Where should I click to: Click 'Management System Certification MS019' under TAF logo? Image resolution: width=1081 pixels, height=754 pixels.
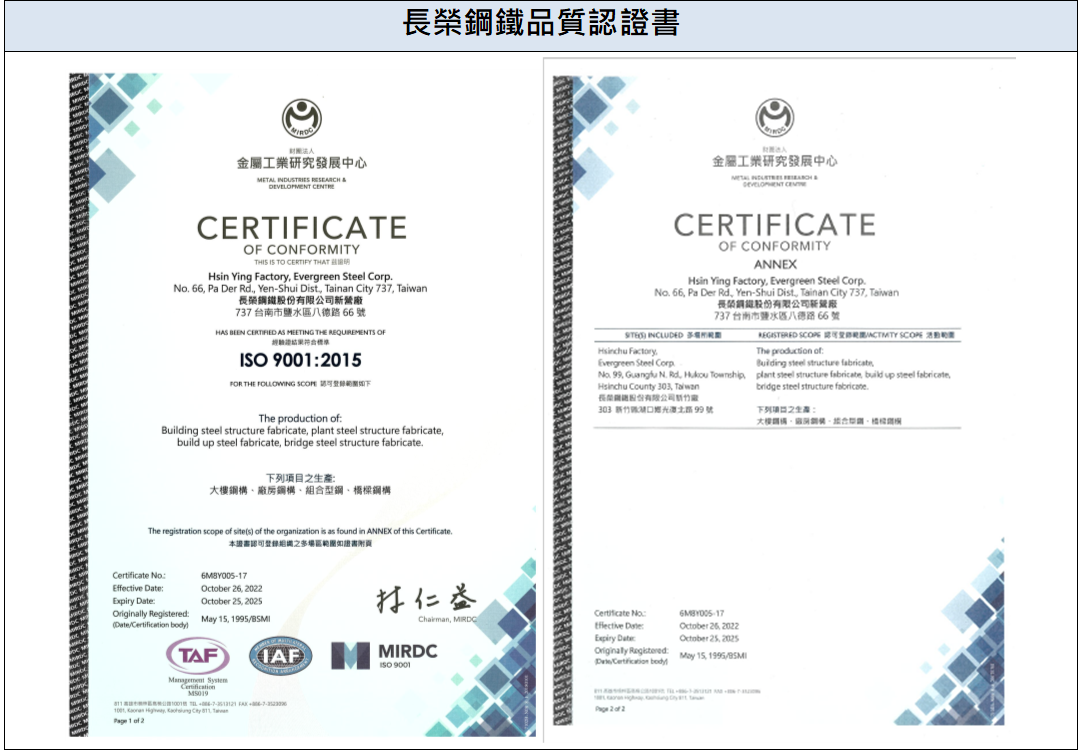click(199, 686)
